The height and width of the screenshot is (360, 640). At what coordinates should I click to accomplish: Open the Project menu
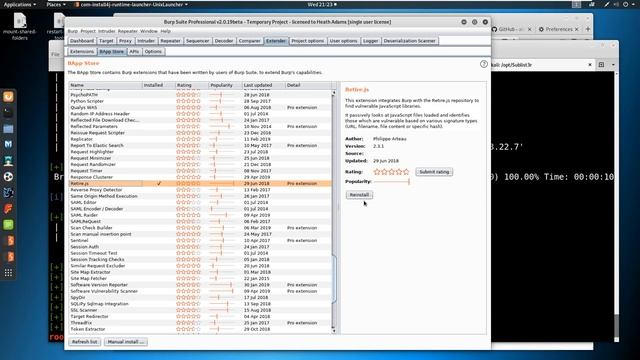click(88, 31)
